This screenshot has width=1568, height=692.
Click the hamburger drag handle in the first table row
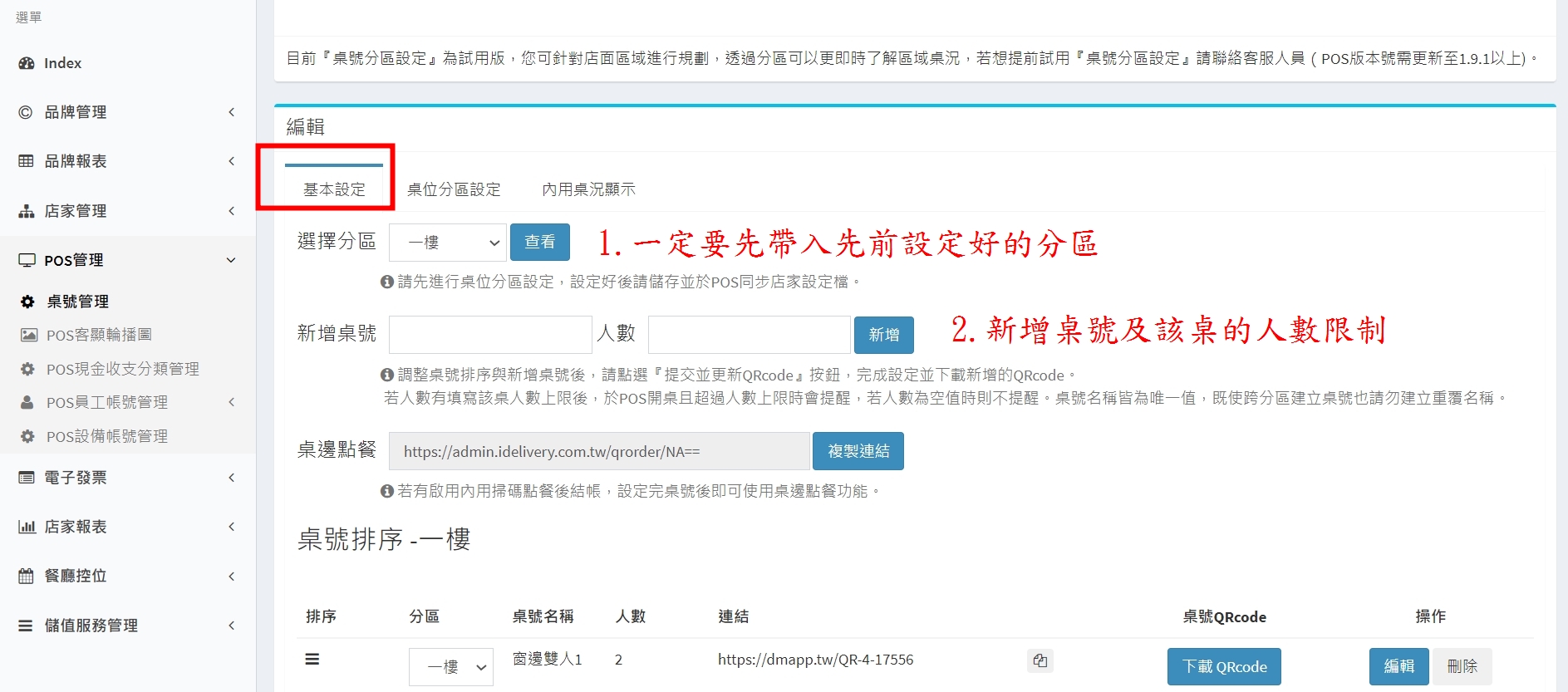(x=312, y=660)
